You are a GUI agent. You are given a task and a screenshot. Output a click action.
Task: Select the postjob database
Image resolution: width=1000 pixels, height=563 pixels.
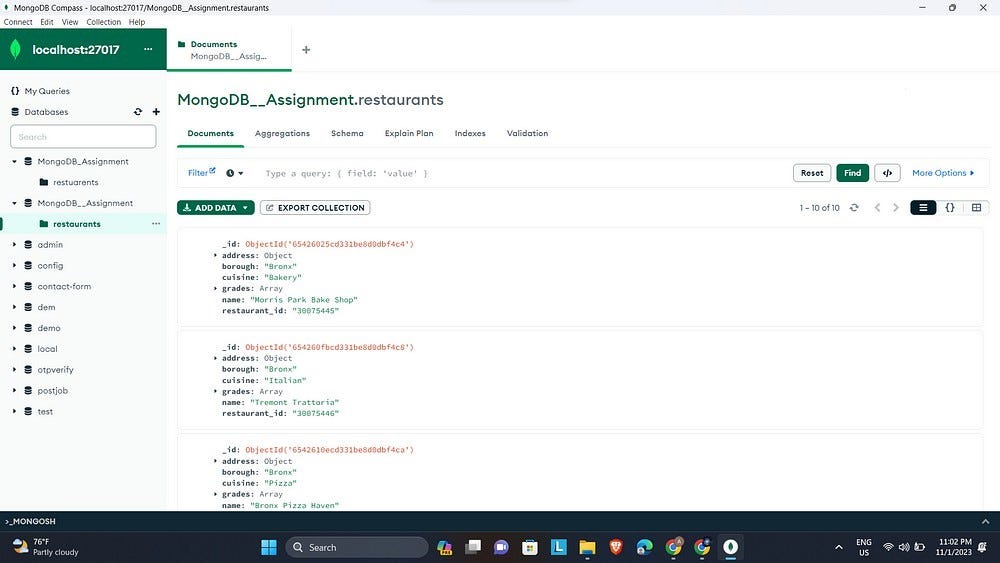[52, 390]
